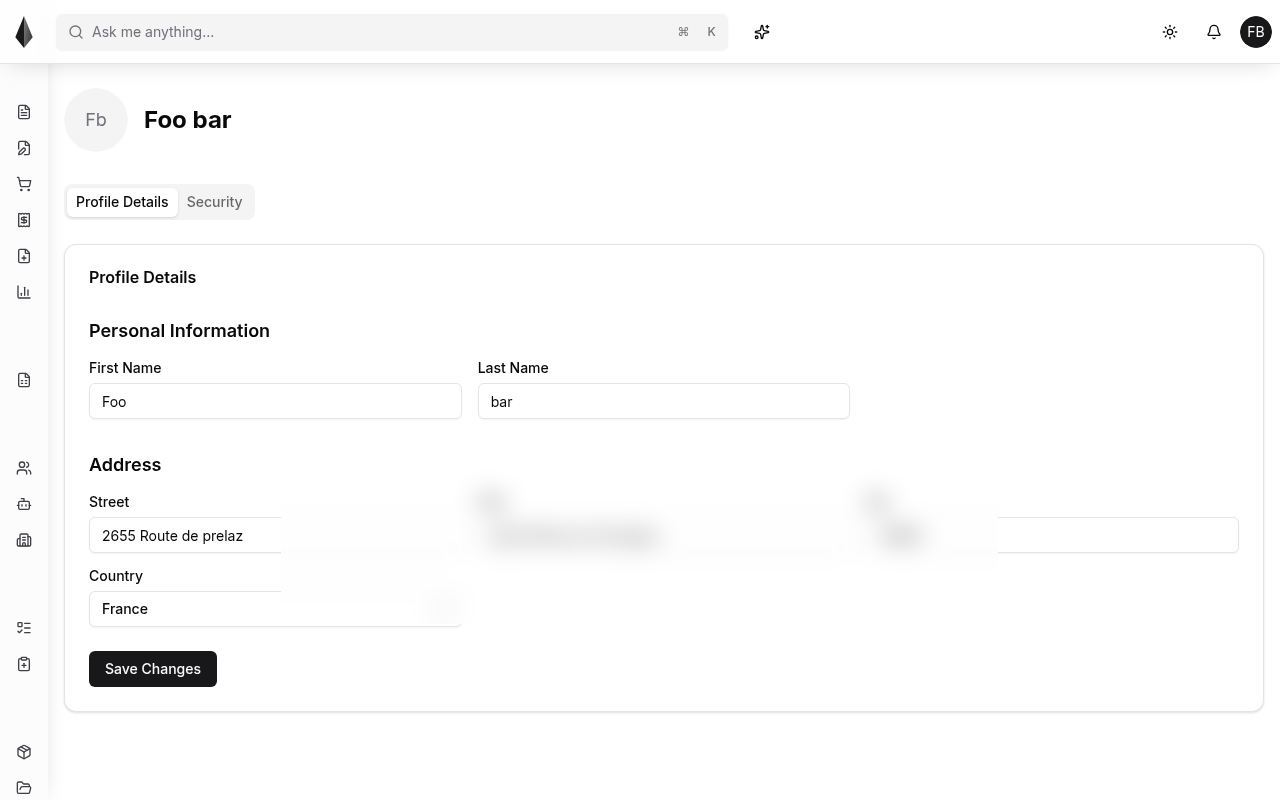Open the spreadsheet file icon in the sidebar
1280x800 pixels.
click(x=24, y=380)
